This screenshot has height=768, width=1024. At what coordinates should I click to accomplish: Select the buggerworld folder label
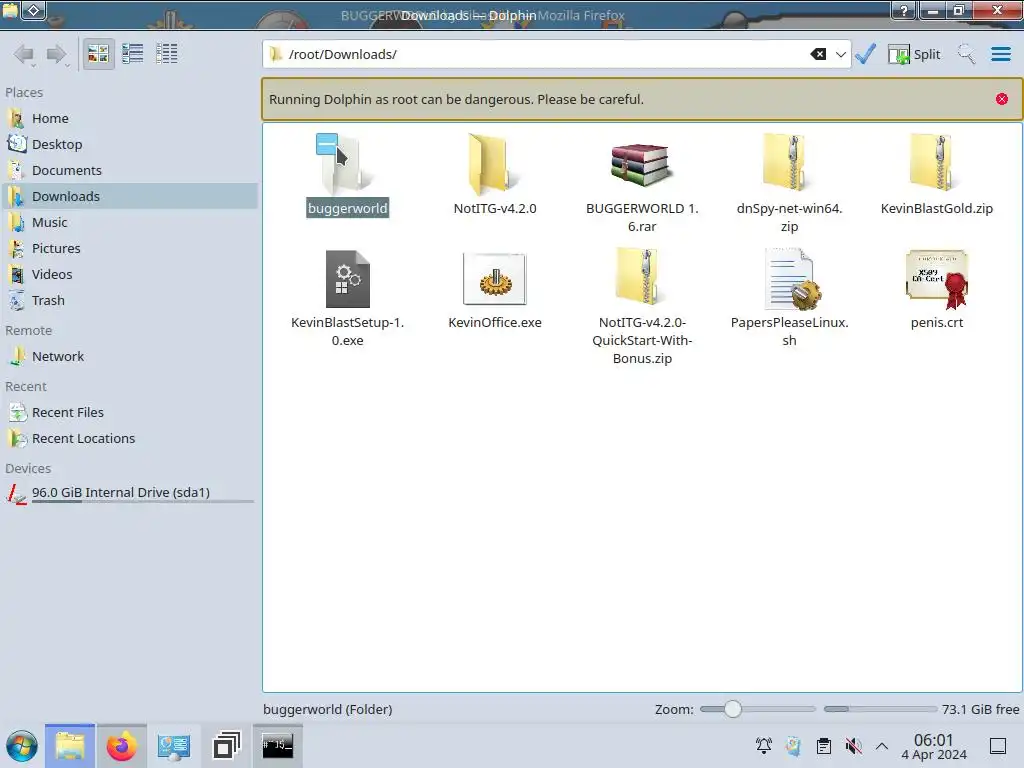click(347, 208)
